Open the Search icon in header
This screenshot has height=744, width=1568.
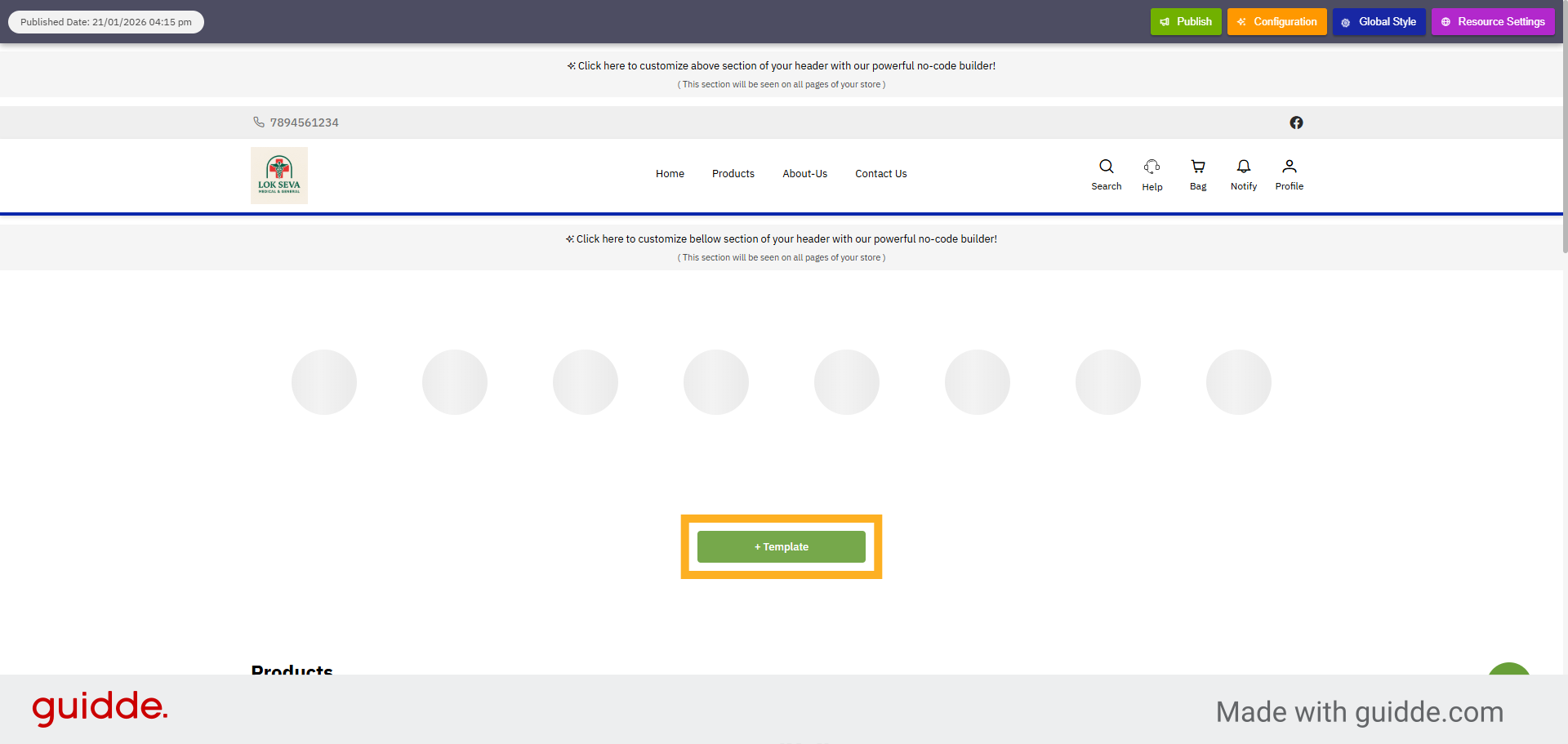pyautogui.click(x=1106, y=167)
